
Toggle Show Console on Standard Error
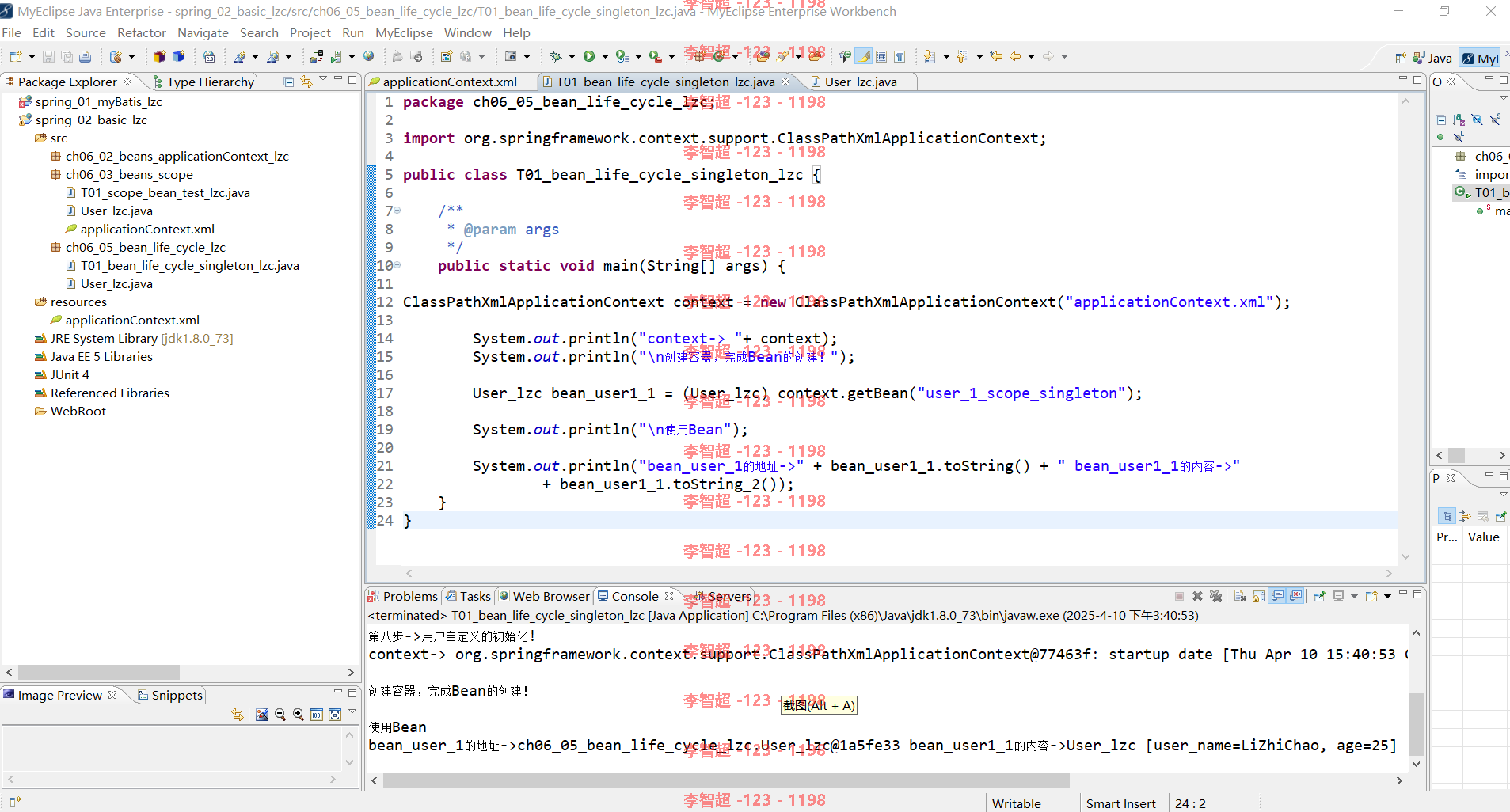1295,596
